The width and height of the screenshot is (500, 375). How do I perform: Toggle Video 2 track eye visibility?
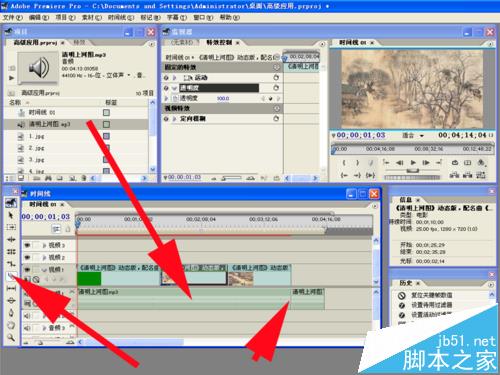click(27, 257)
